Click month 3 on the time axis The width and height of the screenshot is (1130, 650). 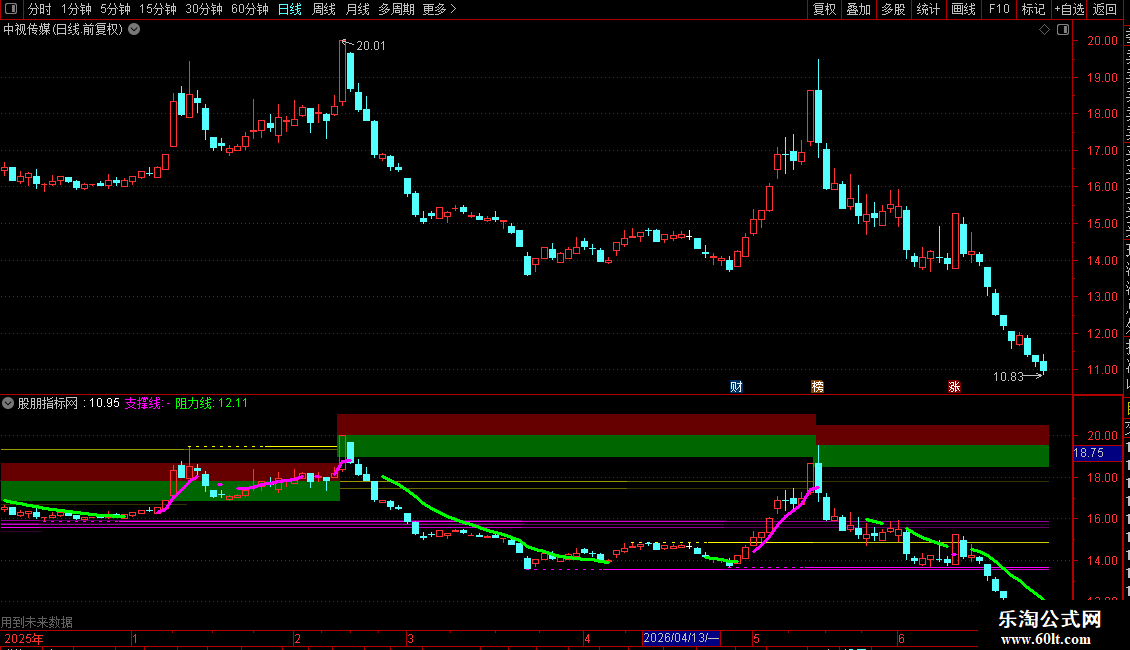pos(410,638)
